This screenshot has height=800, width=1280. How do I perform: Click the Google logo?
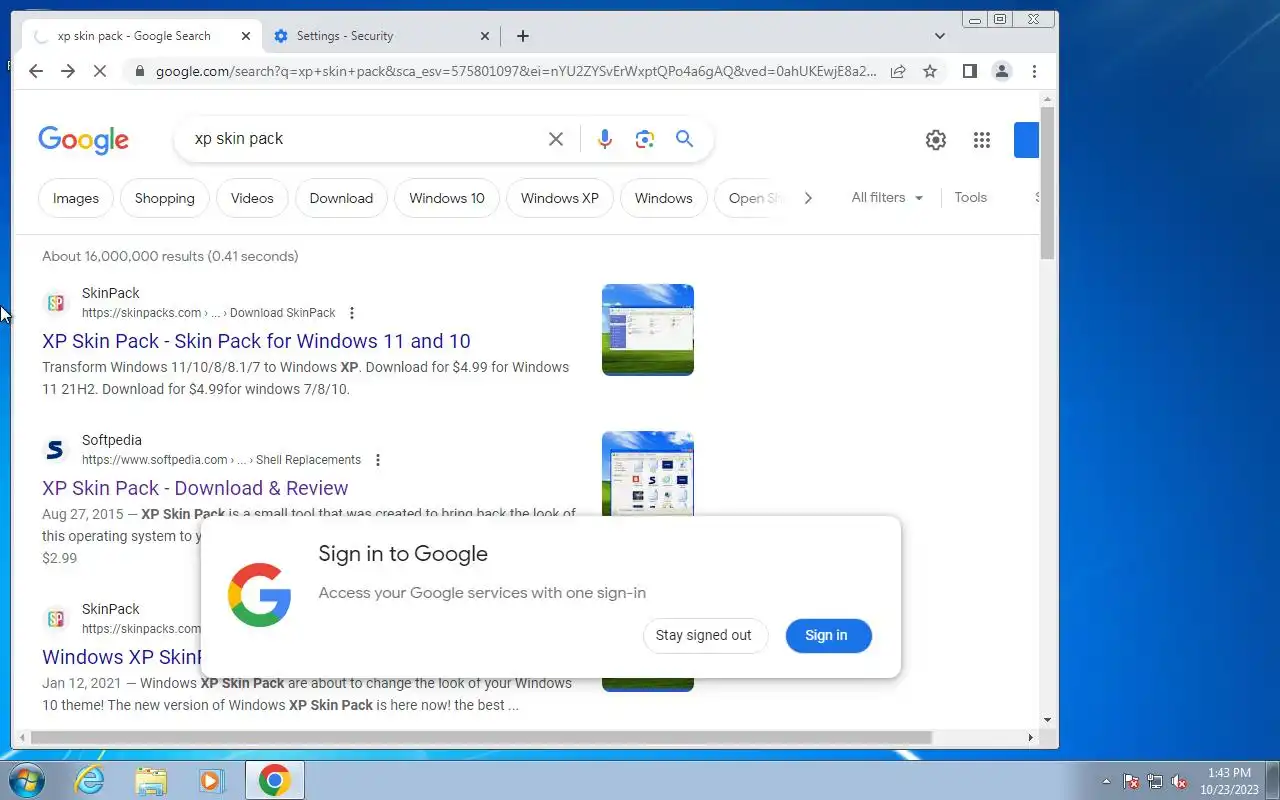pyautogui.click(x=84, y=140)
